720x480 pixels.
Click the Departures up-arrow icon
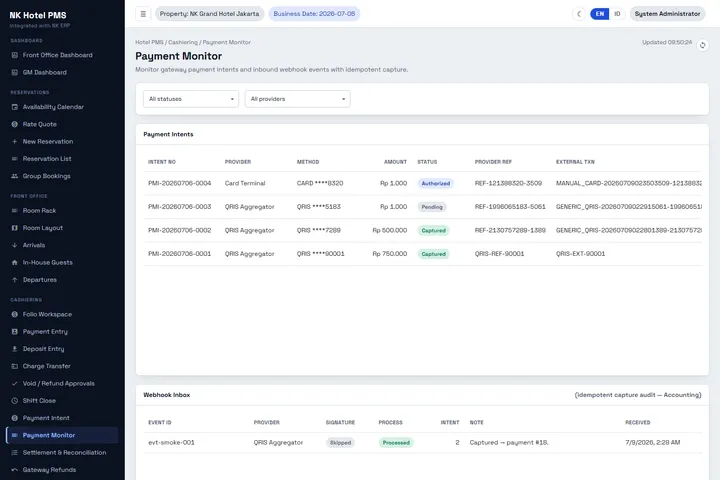(x=15, y=280)
